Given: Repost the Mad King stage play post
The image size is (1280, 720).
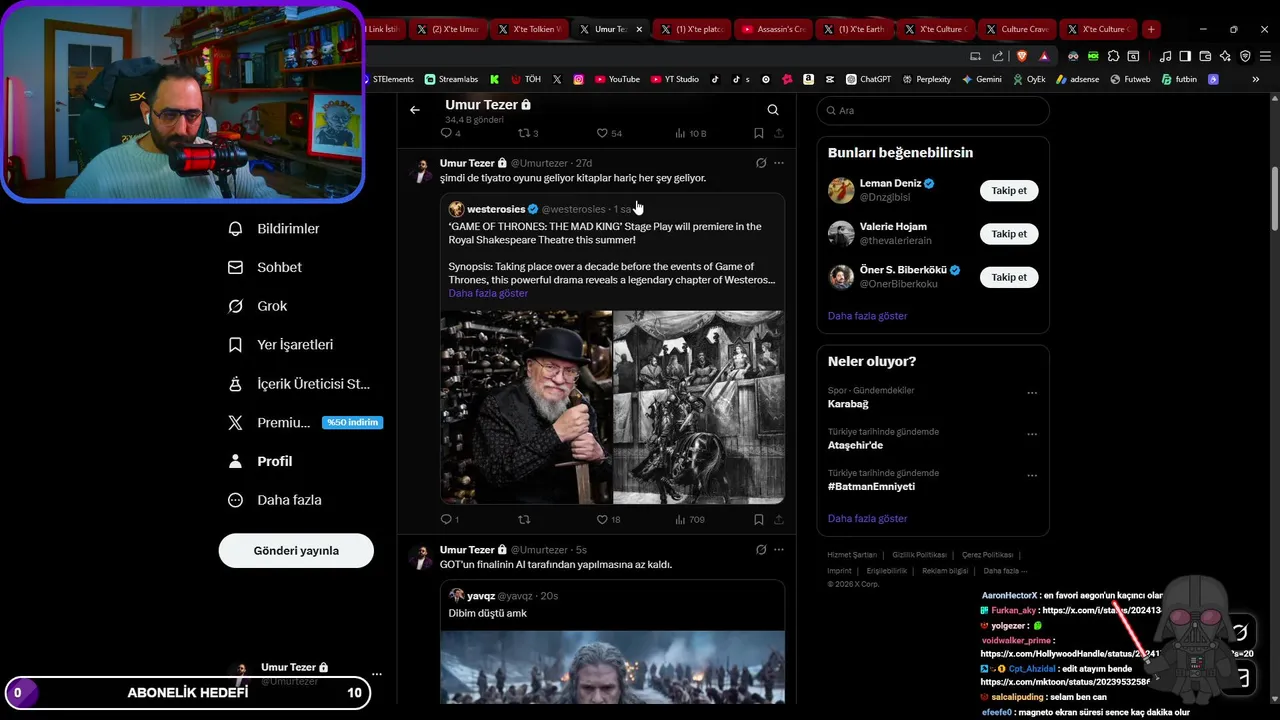Looking at the screenshot, I should point(524,520).
